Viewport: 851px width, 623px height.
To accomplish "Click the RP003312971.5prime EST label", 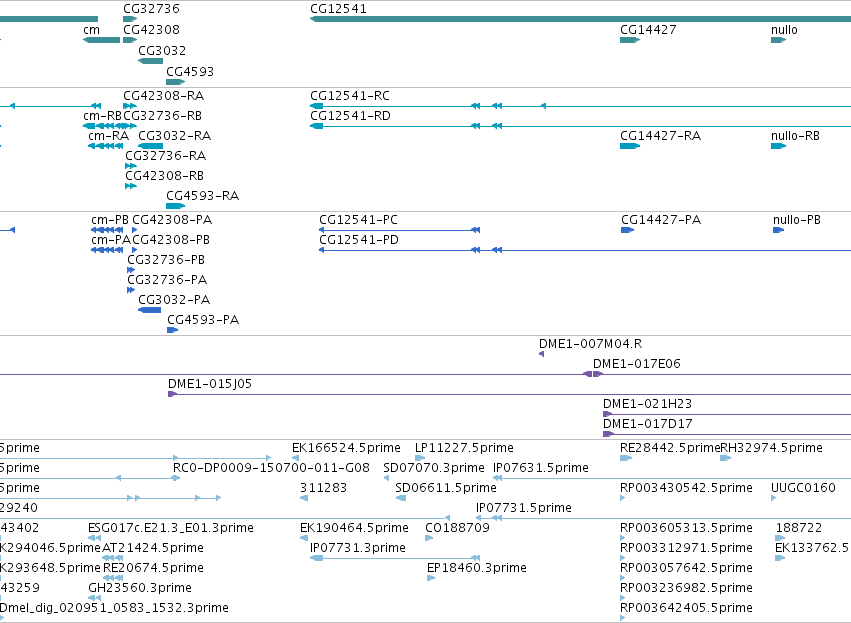I will pyautogui.click(x=686, y=549).
